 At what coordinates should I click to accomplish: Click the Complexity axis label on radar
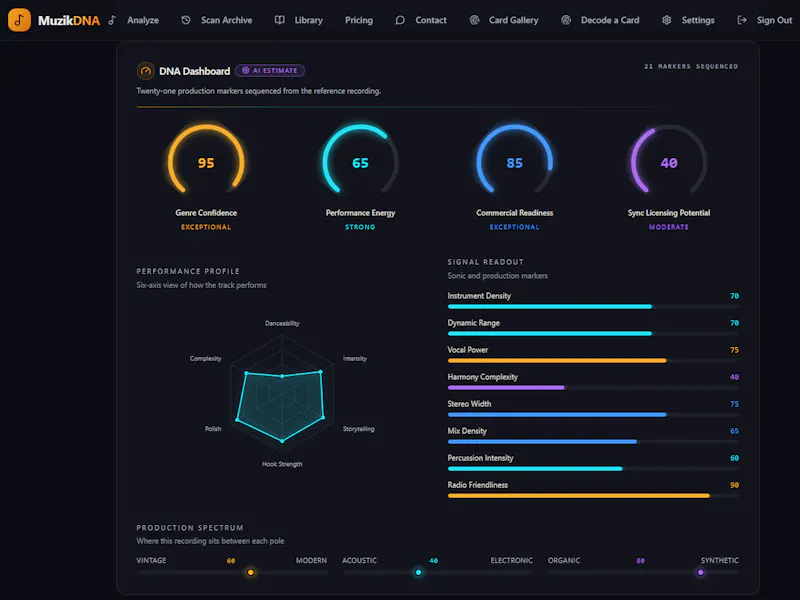[206, 359]
